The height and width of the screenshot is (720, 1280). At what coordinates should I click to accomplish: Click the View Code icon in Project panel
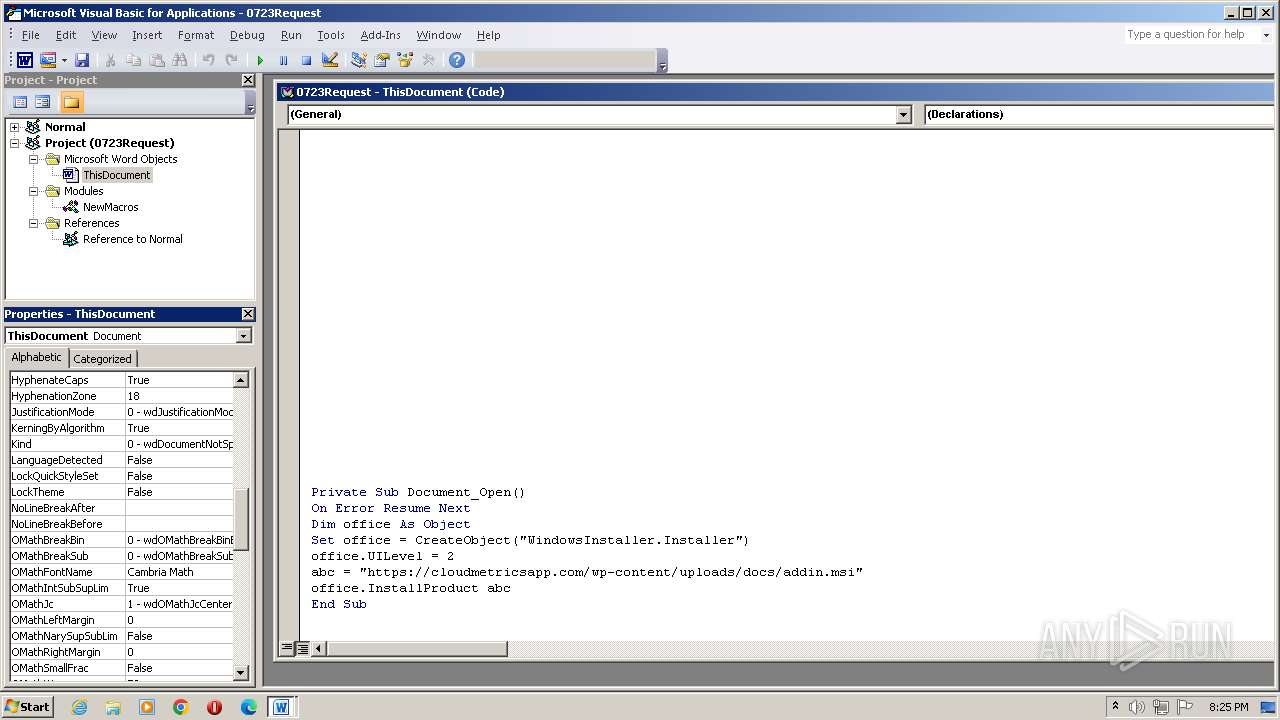[20, 102]
